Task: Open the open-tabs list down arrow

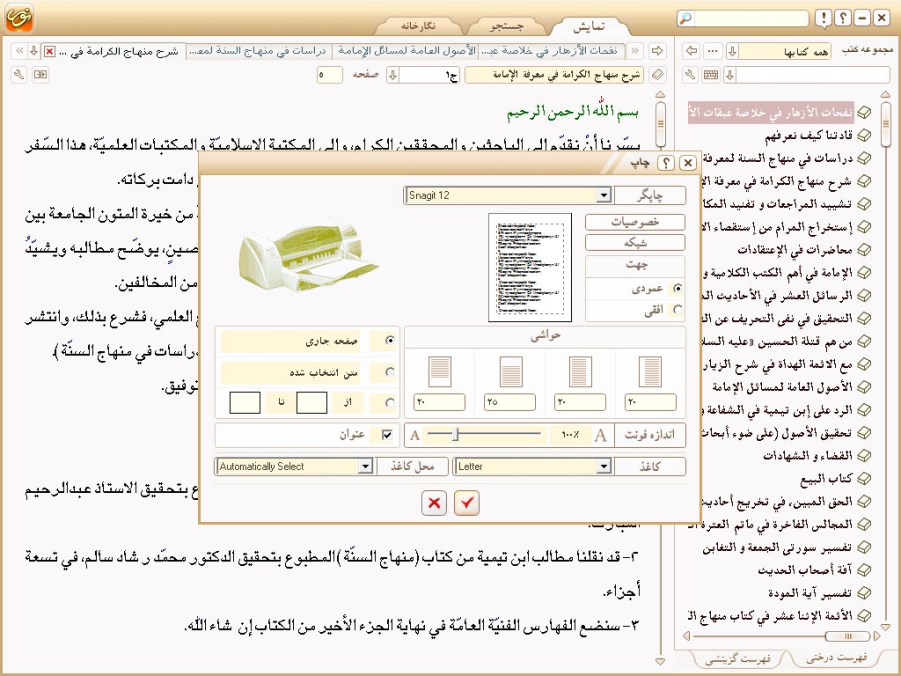Action: [34, 51]
